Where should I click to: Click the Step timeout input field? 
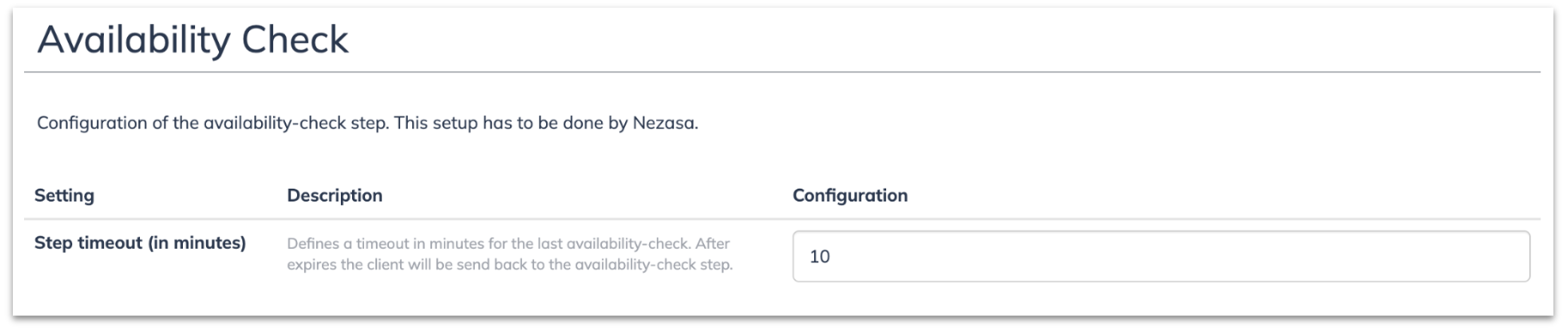pyautogui.click(x=1161, y=256)
